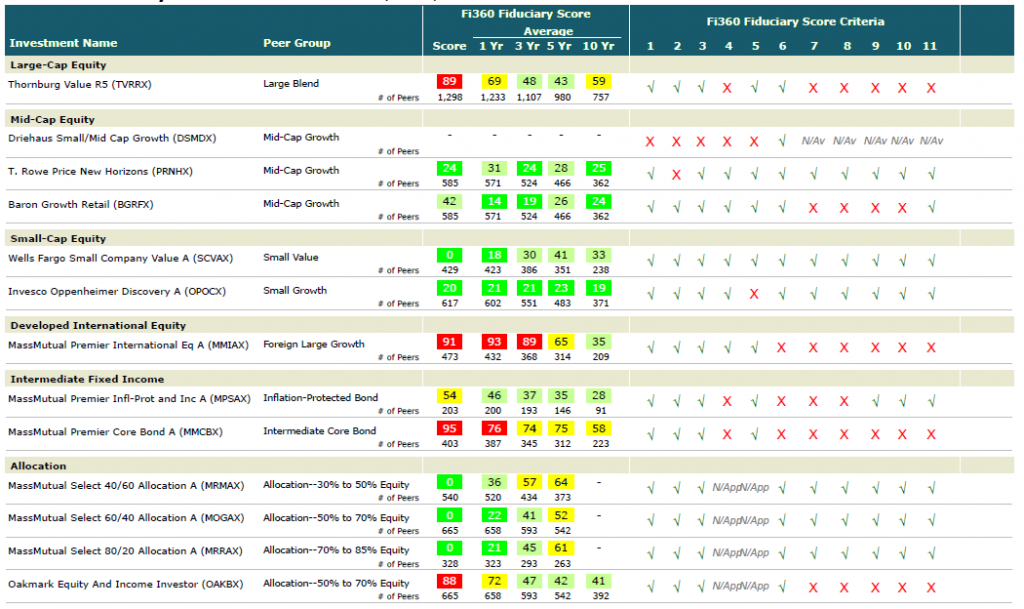Click MassMutual Select 40/60 N/App criterion 4
1024x609 pixels.
pos(727,488)
